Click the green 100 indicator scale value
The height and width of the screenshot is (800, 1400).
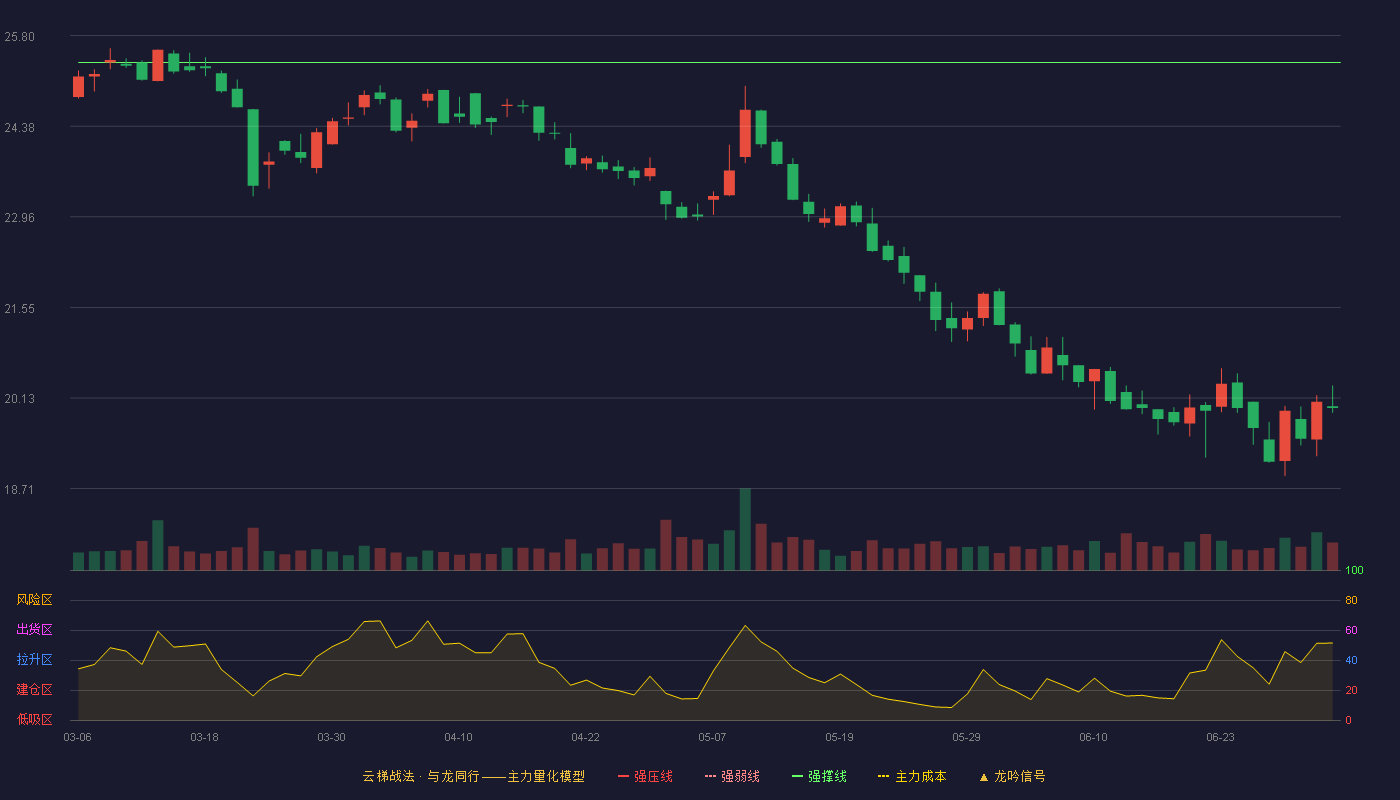(1354, 571)
